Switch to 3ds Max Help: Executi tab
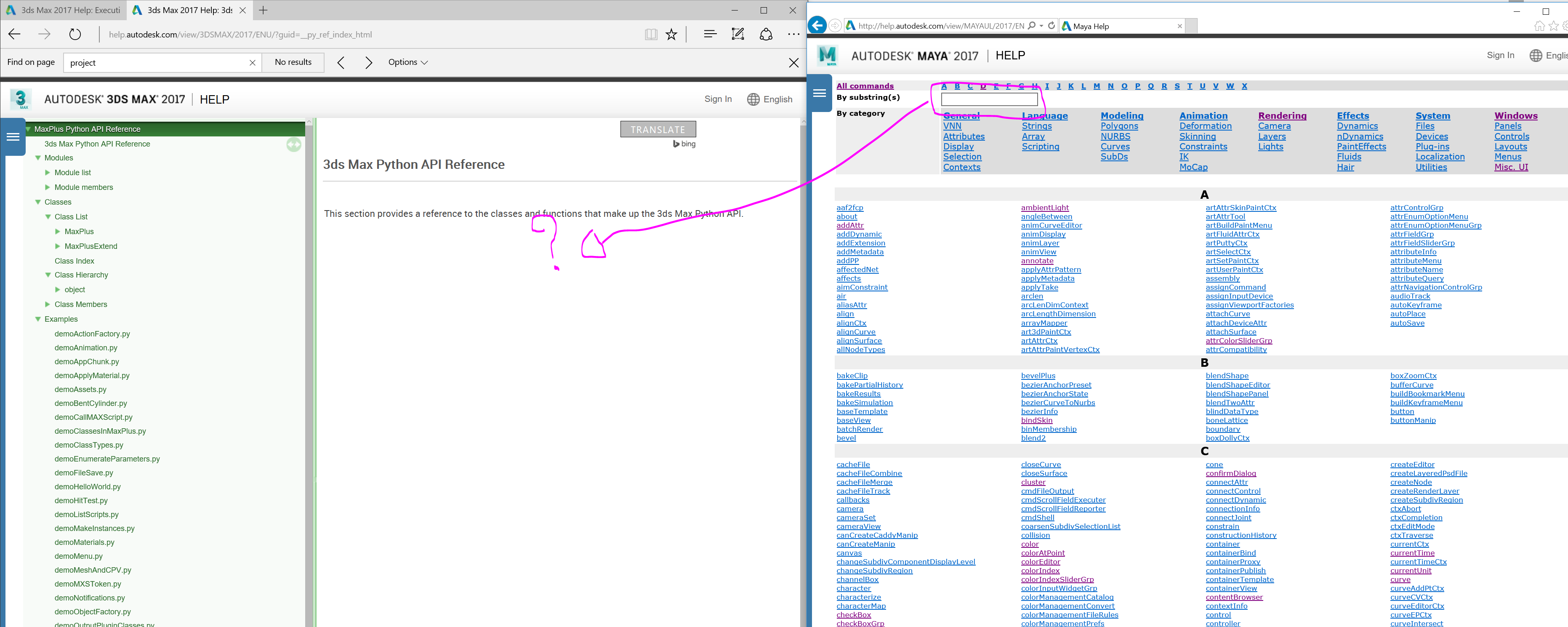1568x627 pixels. click(63, 11)
